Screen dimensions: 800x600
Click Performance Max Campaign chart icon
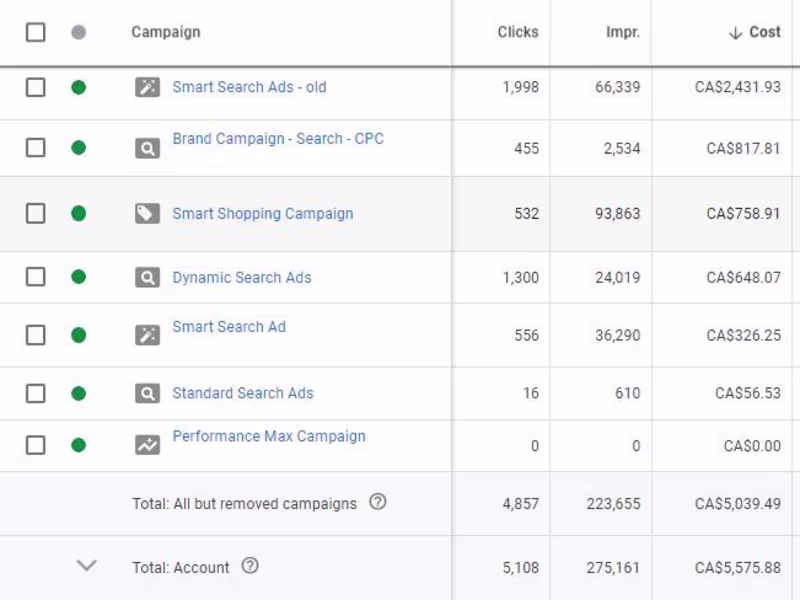tap(147, 445)
